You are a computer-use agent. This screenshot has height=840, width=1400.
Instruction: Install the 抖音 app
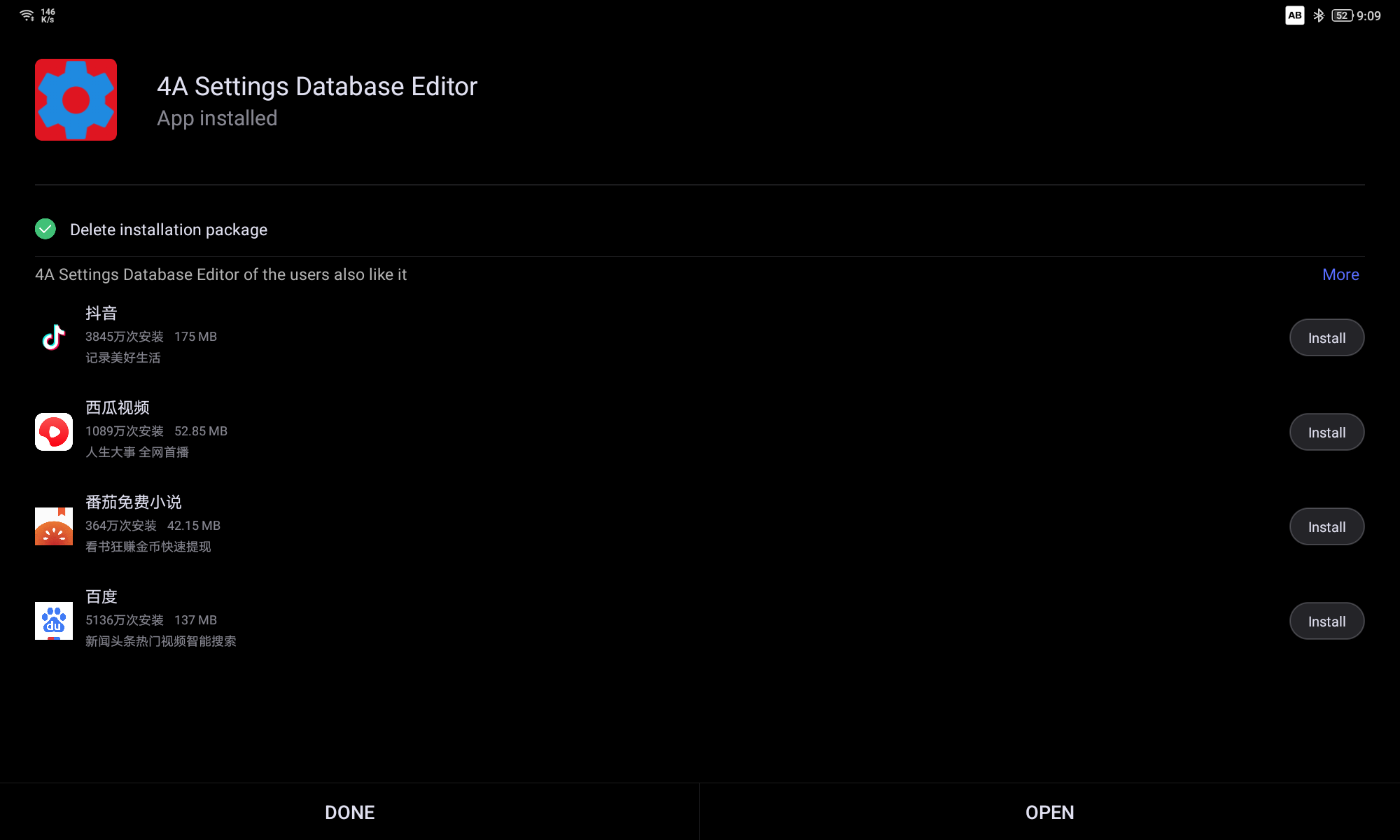pos(1326,337)
